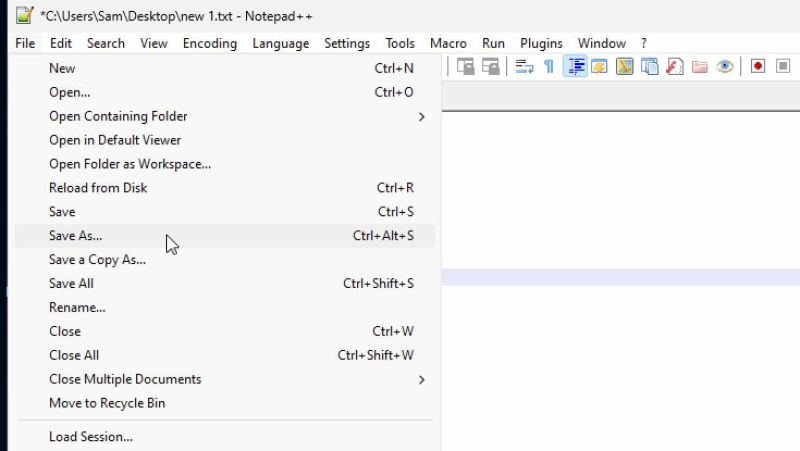Image resolution: width=800 pixels, height=451 pixels.
Task: Select Open in Default Viewer
Action: coord(224,140)
